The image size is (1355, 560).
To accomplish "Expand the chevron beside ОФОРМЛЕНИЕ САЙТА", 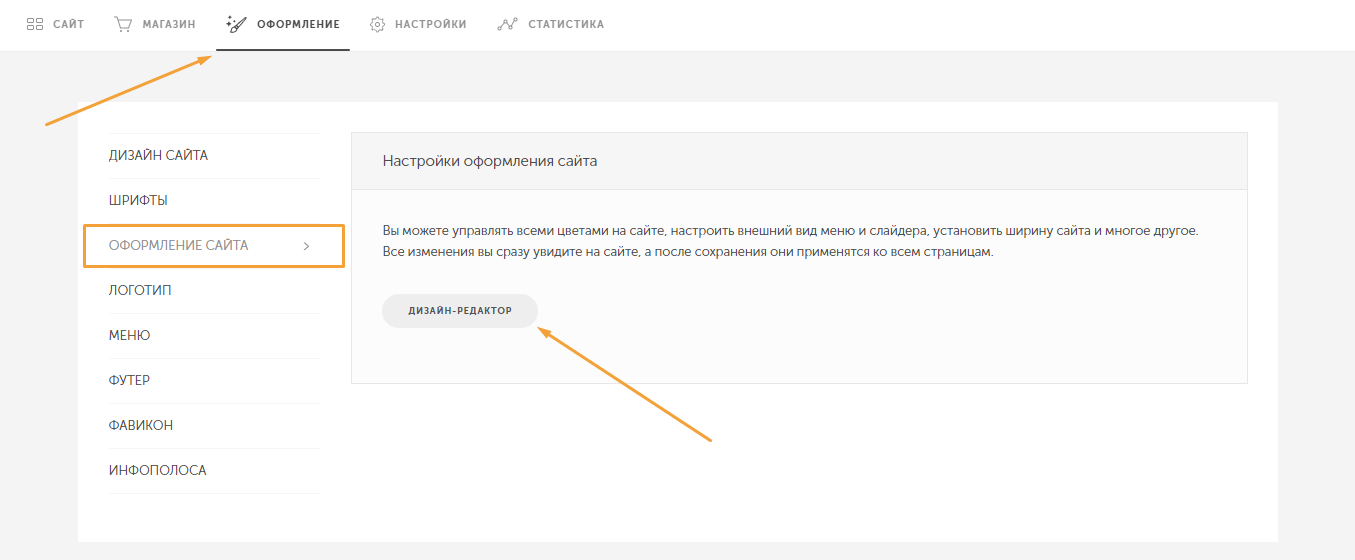I will click(x=306, y=246).
